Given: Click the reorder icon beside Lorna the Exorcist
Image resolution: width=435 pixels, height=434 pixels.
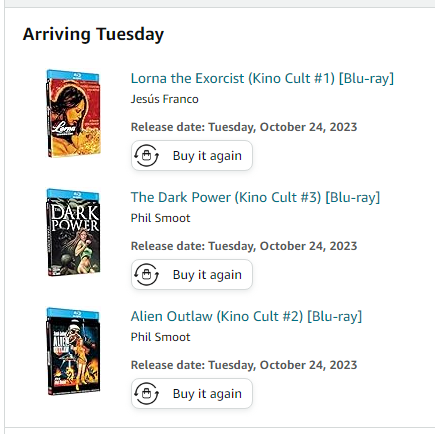Looking at the screenshot, I should pos(146,155).
